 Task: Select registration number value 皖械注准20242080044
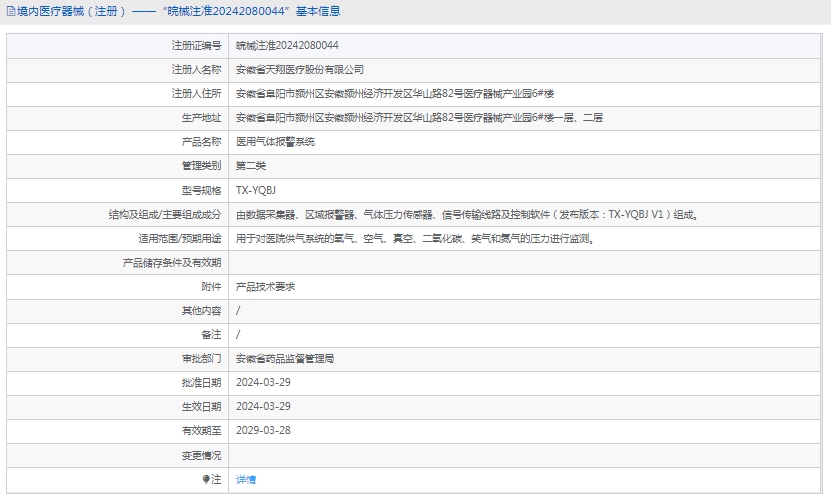click(x=287, y=46)
